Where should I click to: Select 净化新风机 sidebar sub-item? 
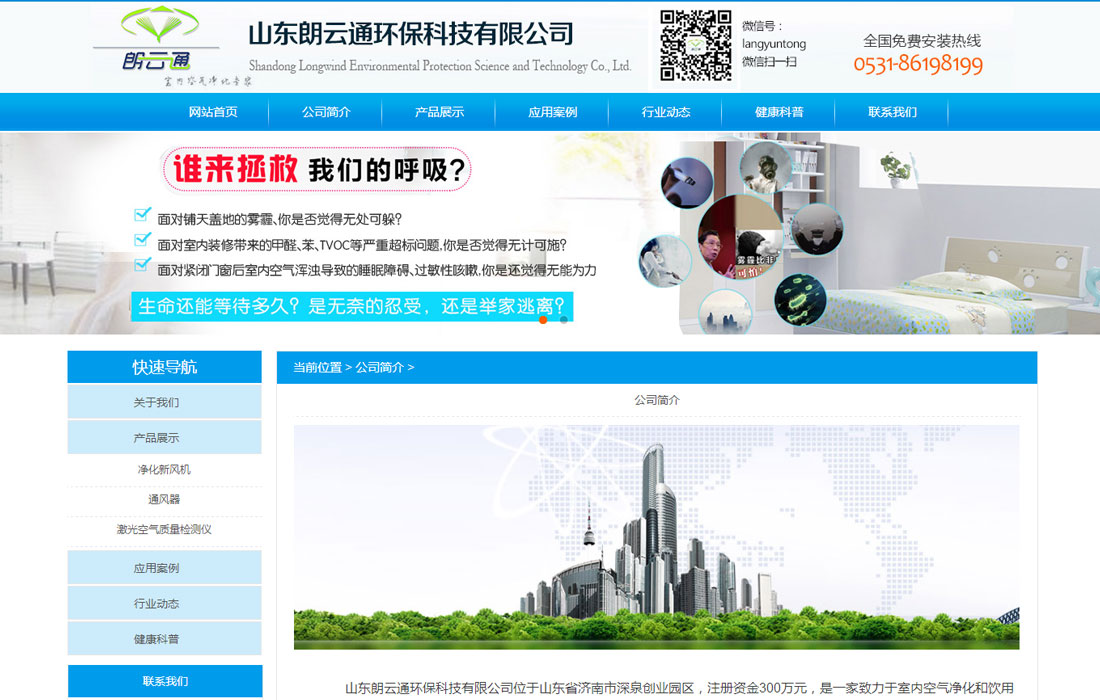coord(164,469)
